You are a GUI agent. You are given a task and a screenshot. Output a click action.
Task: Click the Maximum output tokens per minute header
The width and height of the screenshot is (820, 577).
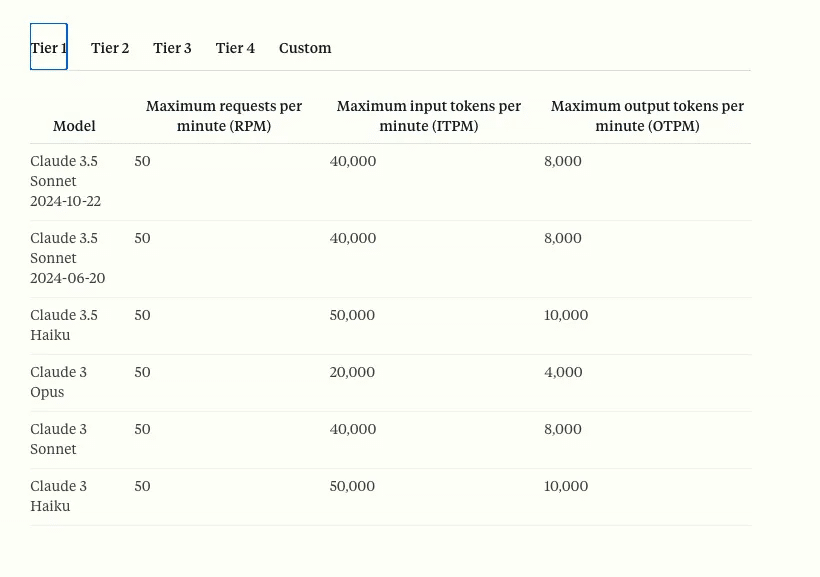(647, 116)
